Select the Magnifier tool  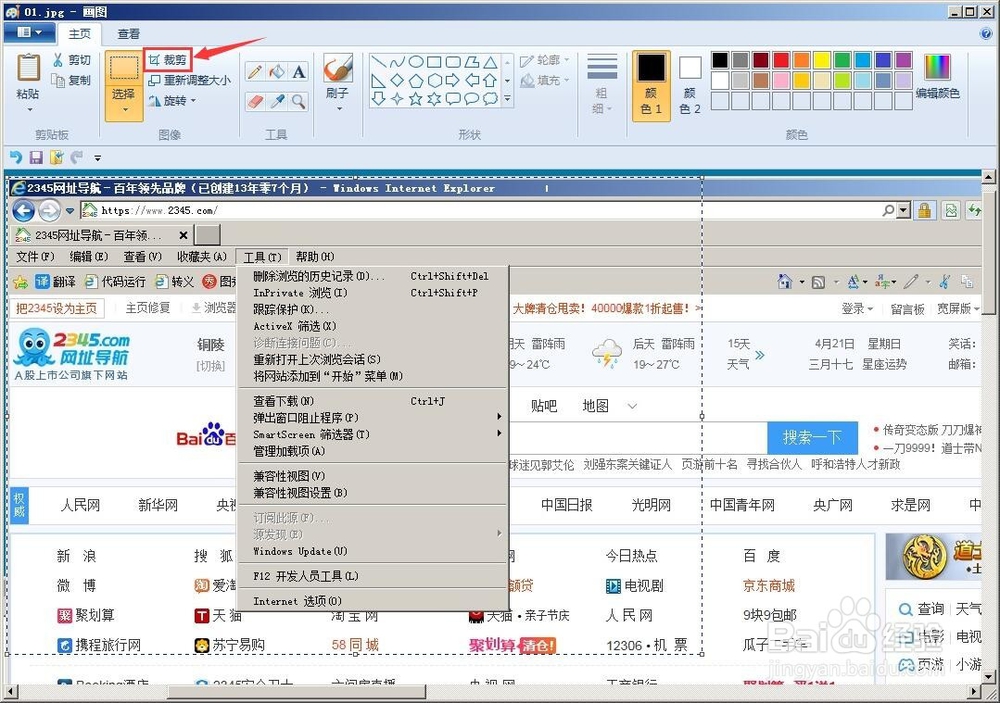tap(299, 100)
